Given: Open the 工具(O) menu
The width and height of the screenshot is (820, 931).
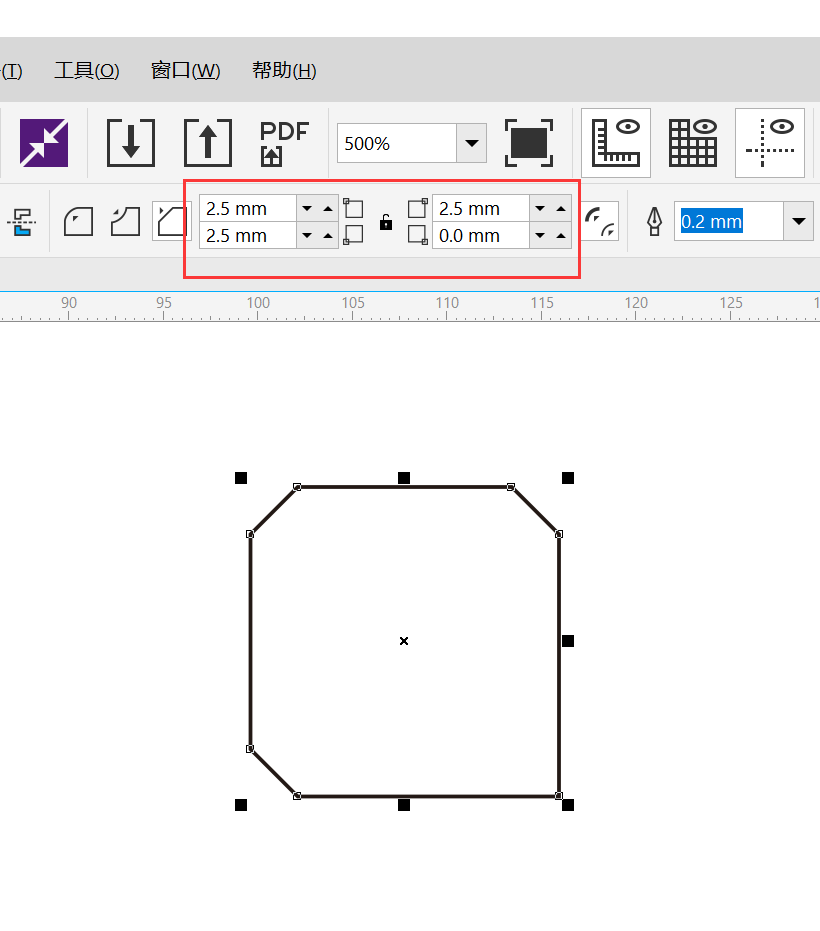Looking at the screenshot, I should (x=87, y=71).
